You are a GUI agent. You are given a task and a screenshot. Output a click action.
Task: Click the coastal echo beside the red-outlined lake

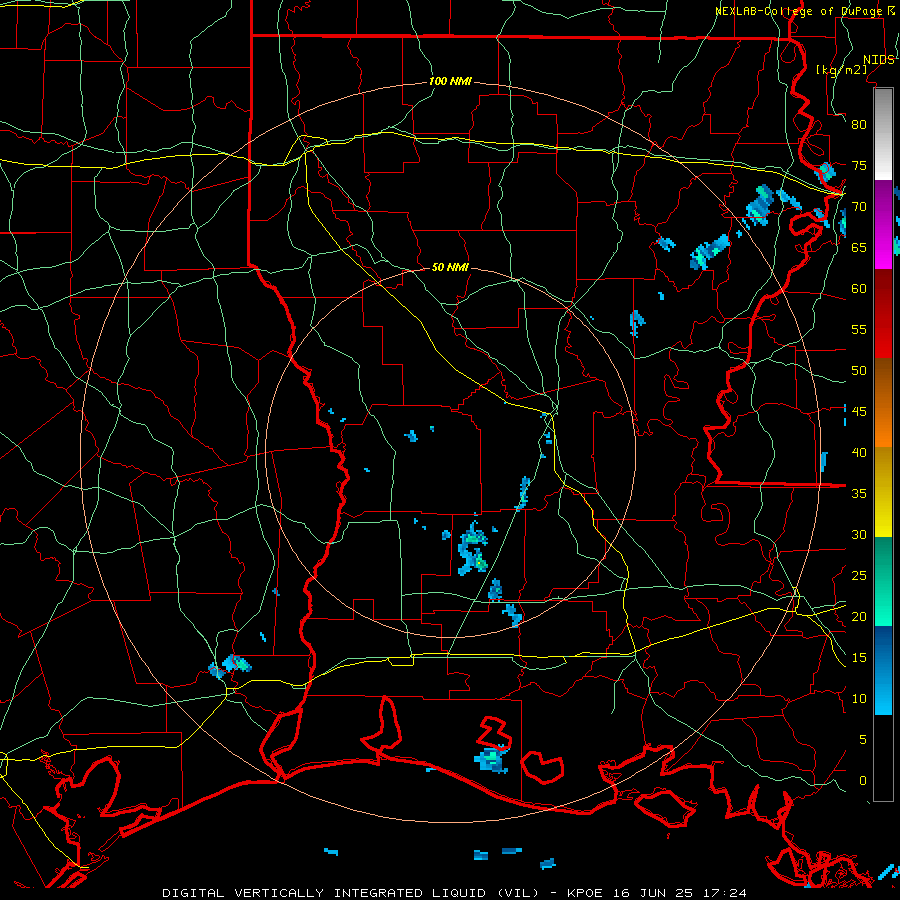tap(492, 759)
